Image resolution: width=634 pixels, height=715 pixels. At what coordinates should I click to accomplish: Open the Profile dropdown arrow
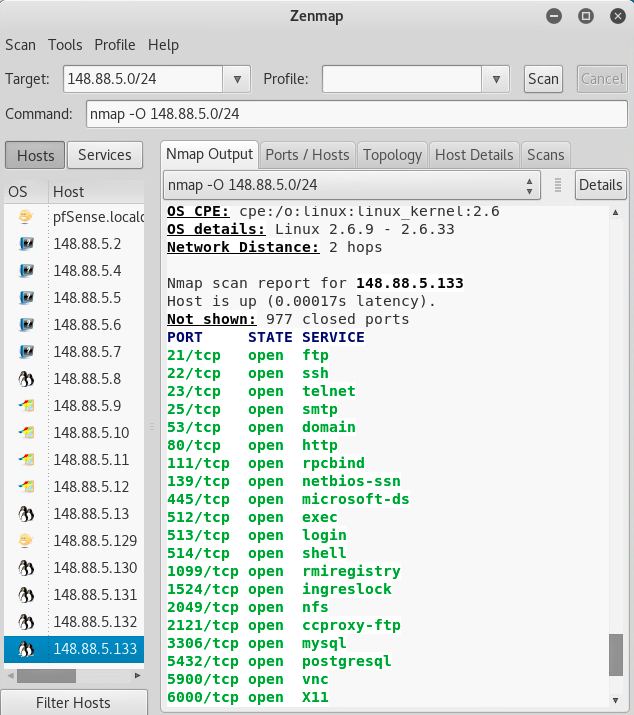click(x=496, y=79)
